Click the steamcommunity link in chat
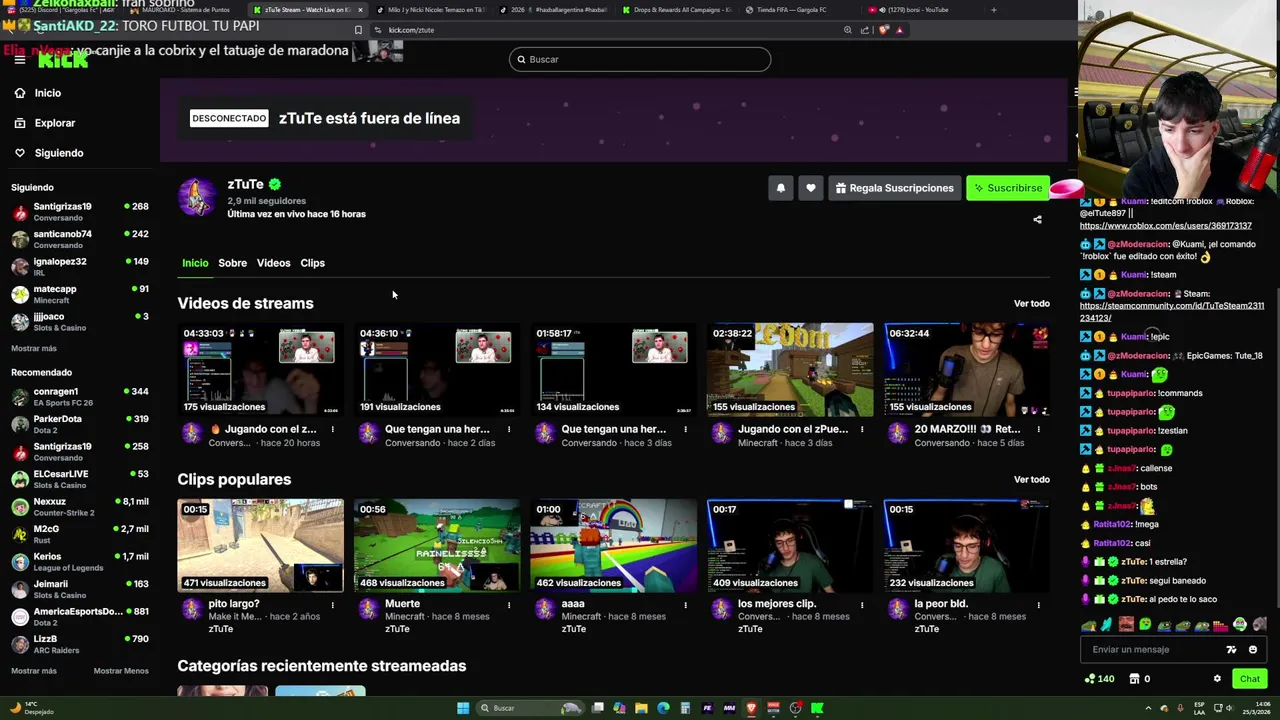This screenshot has width=1280, height=720. point(1172,312)
